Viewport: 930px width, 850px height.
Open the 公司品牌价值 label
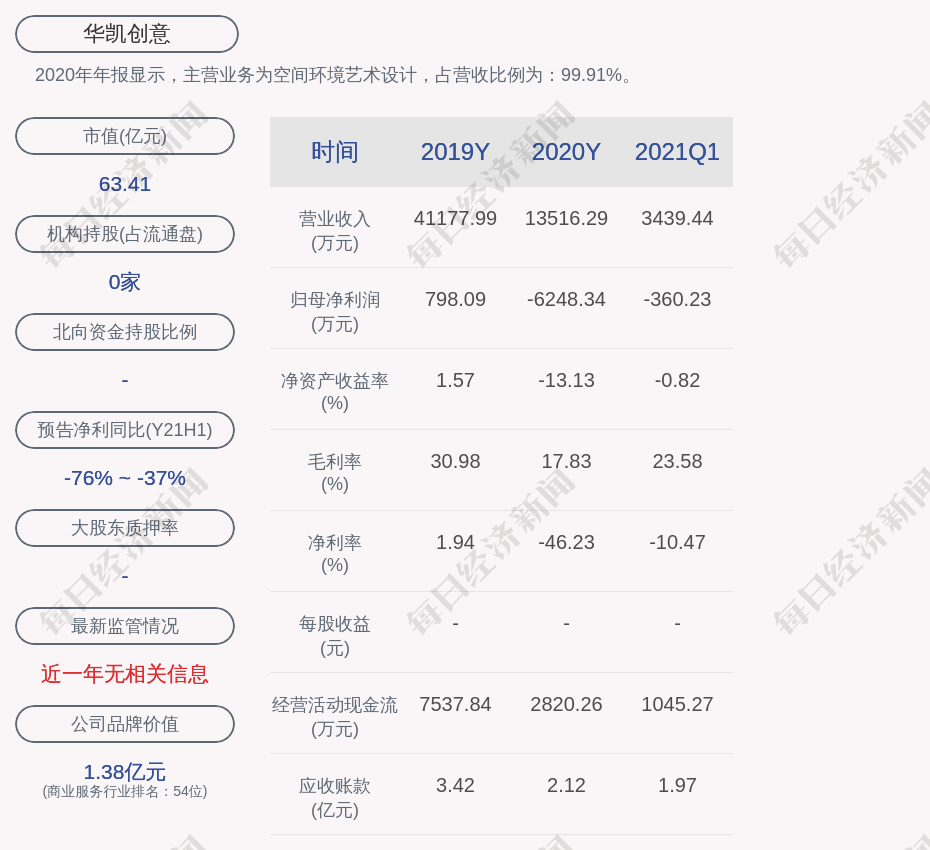click(125, 724)
